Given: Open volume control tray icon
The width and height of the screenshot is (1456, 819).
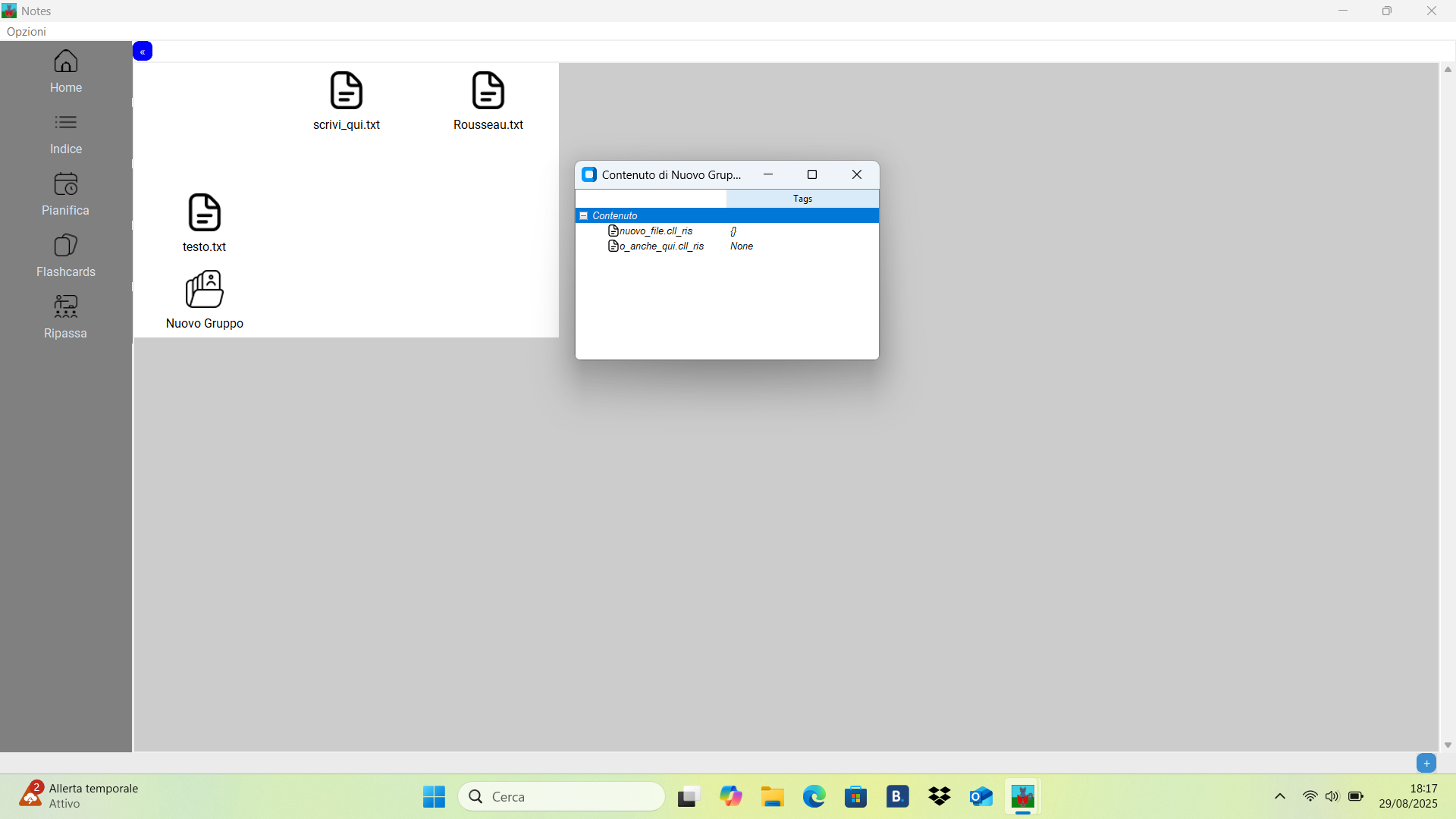Looking at the screenshot, I should [x=1332, y=796].
